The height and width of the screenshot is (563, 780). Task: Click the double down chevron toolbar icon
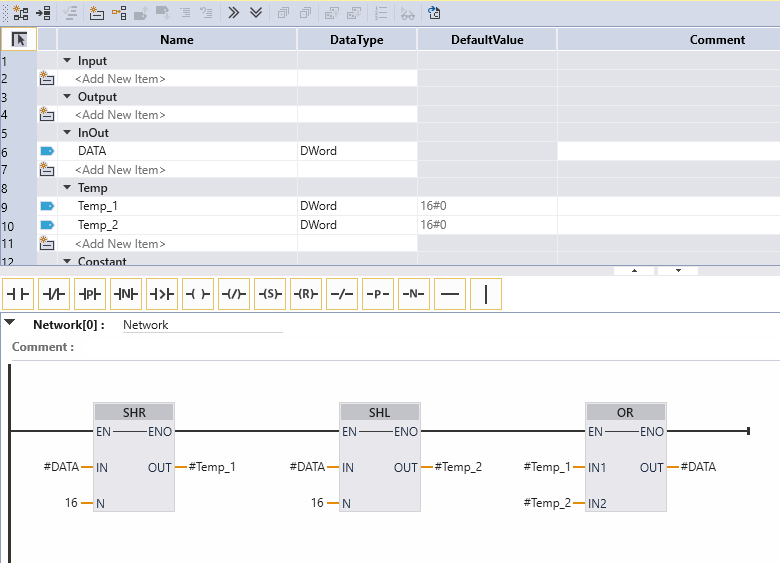(x=256, y=13)
